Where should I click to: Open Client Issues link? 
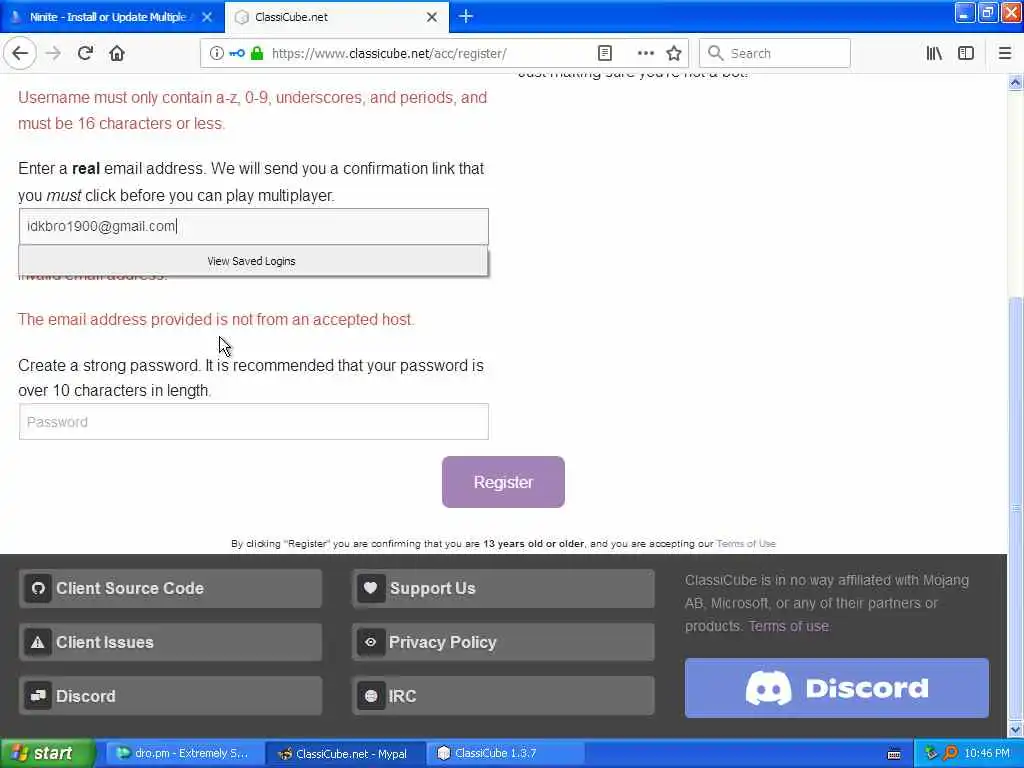[170, 642]
